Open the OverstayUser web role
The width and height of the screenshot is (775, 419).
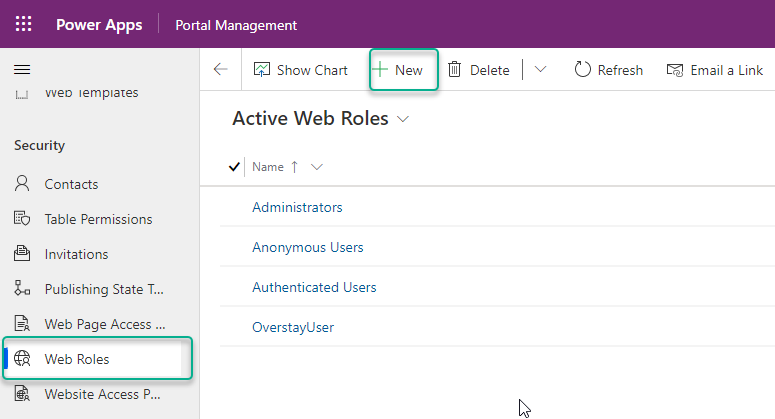click(293, 327)
